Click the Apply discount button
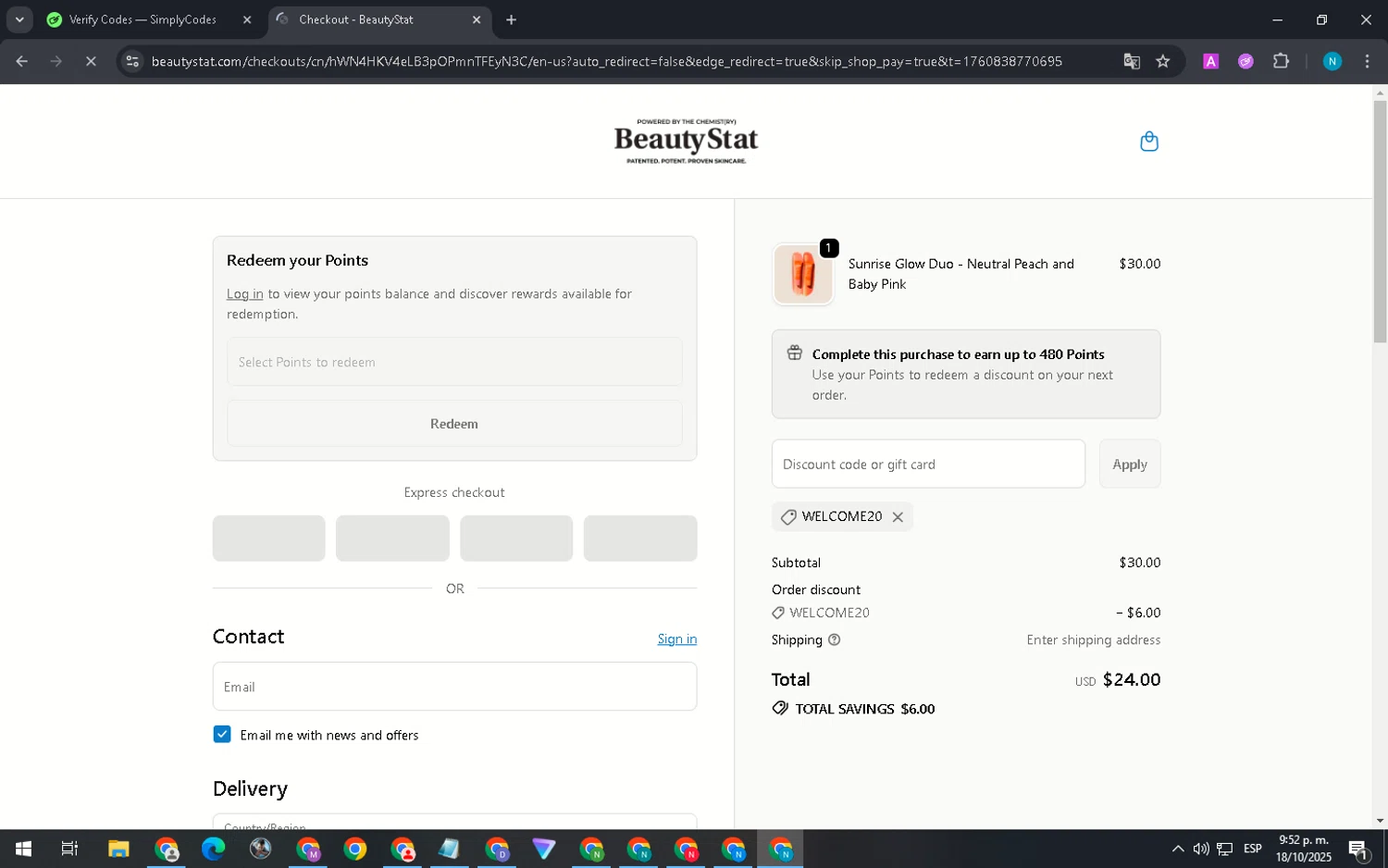 1130,465
